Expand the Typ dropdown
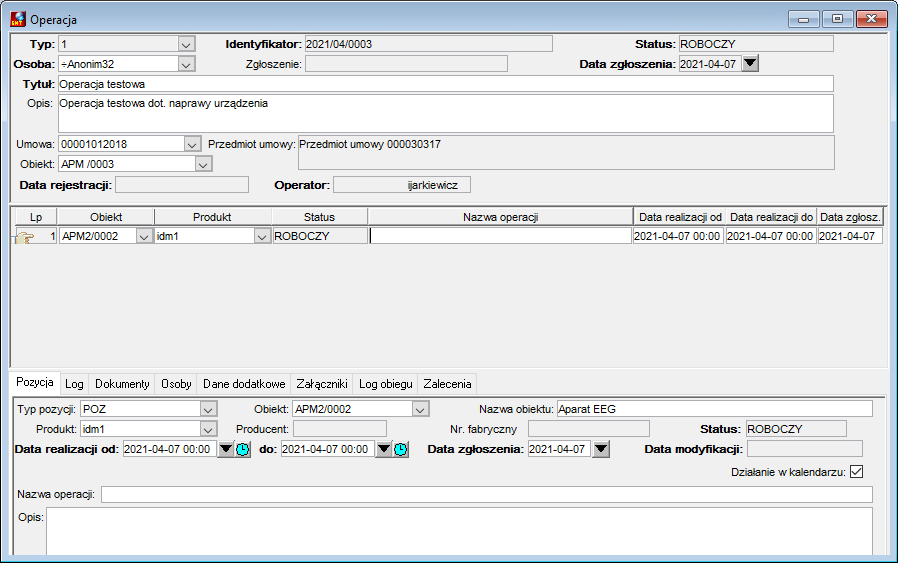Image resolution: width=898 pixels, height=564 pixels. coord(186,44)
